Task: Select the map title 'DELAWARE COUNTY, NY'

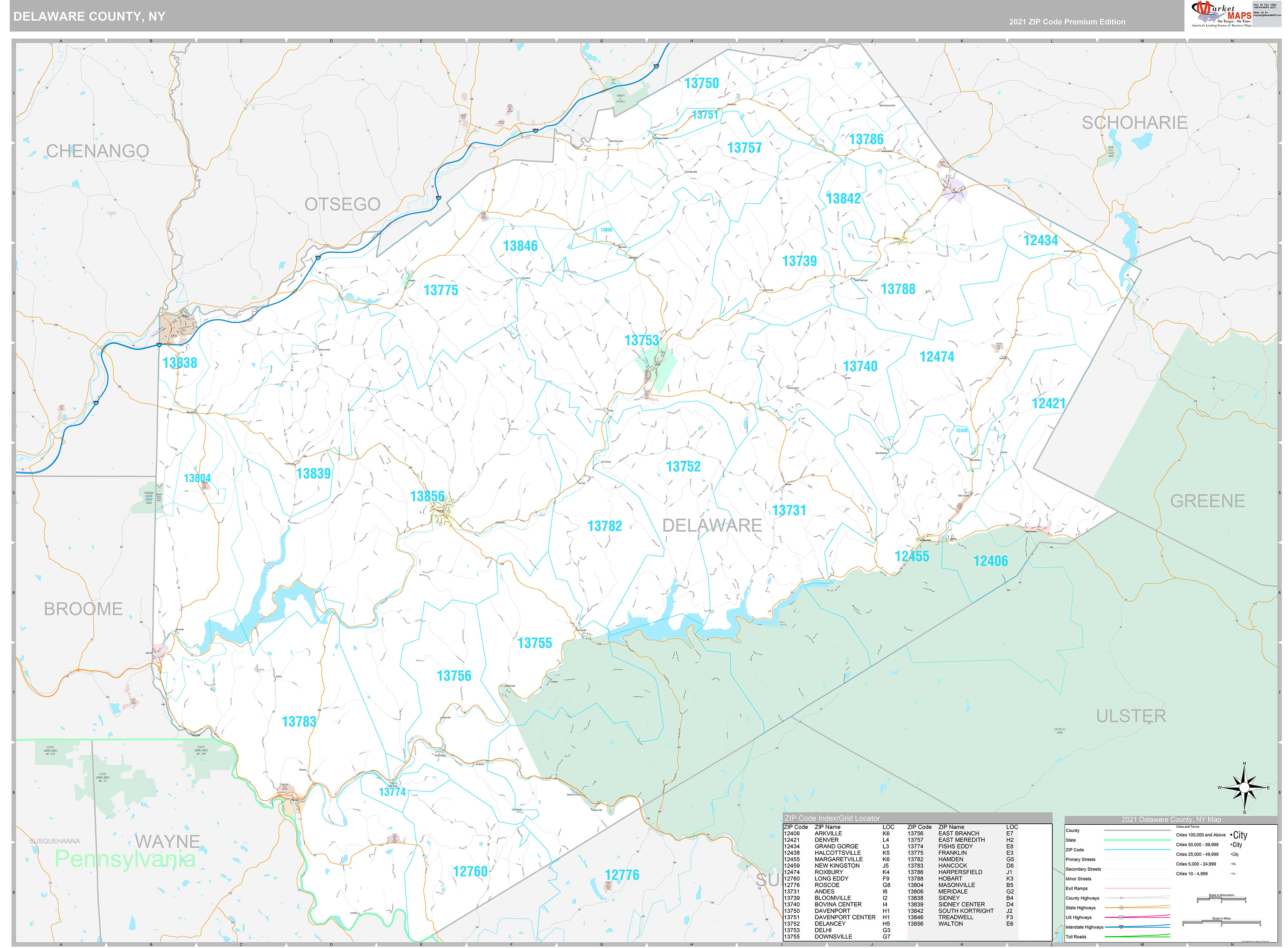Action: click(x=90, y=17)
